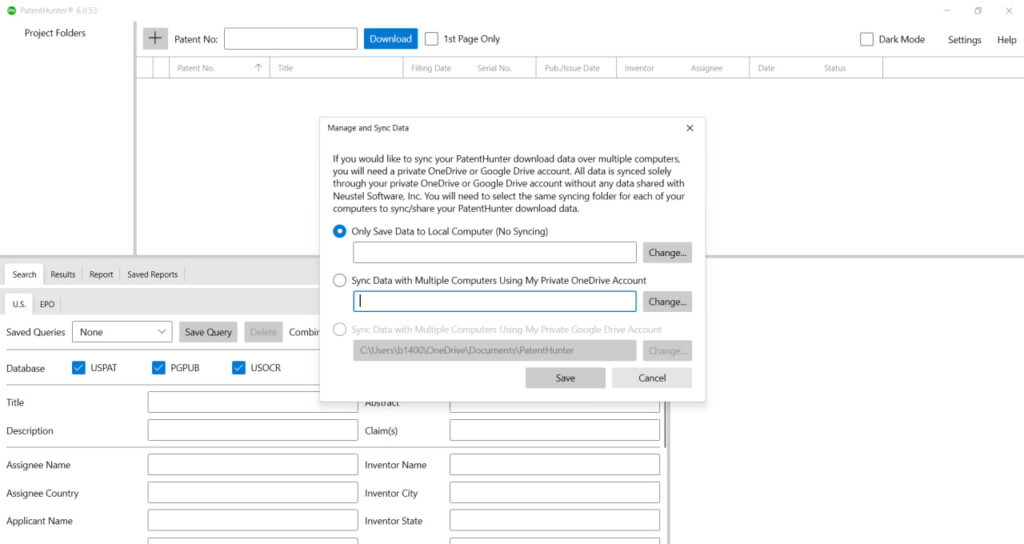Screen dimensions: 1024x544
Task: Sort by the Assignee column header
Action: coord(707,68)
